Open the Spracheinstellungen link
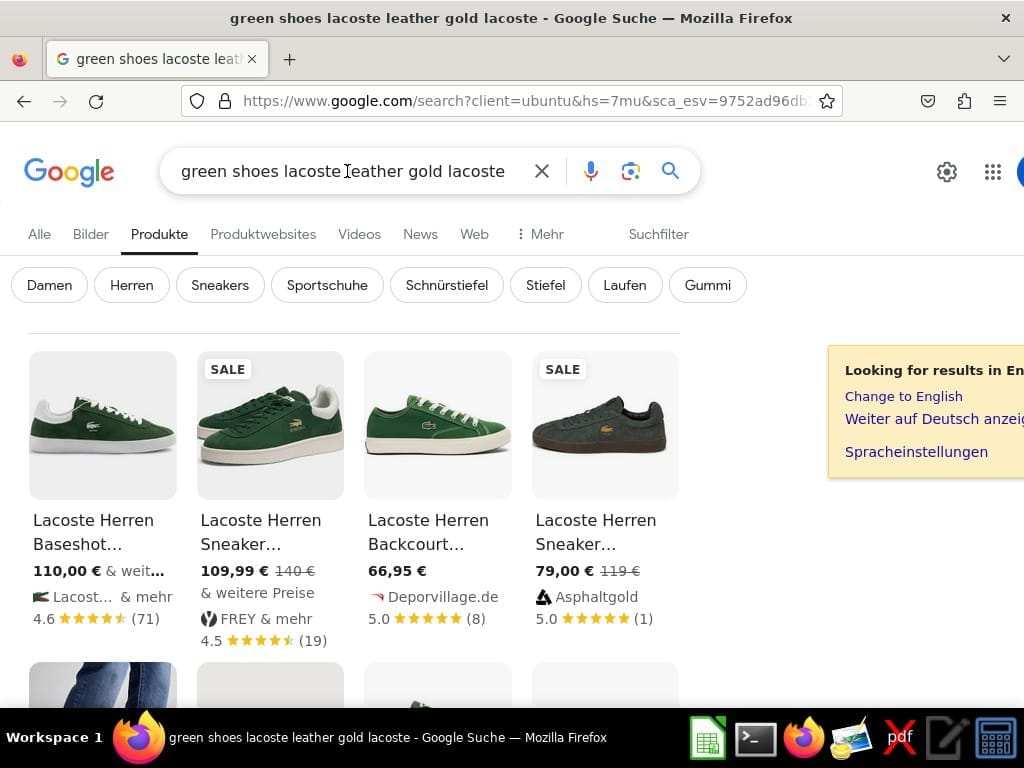 tap(916, 452)
